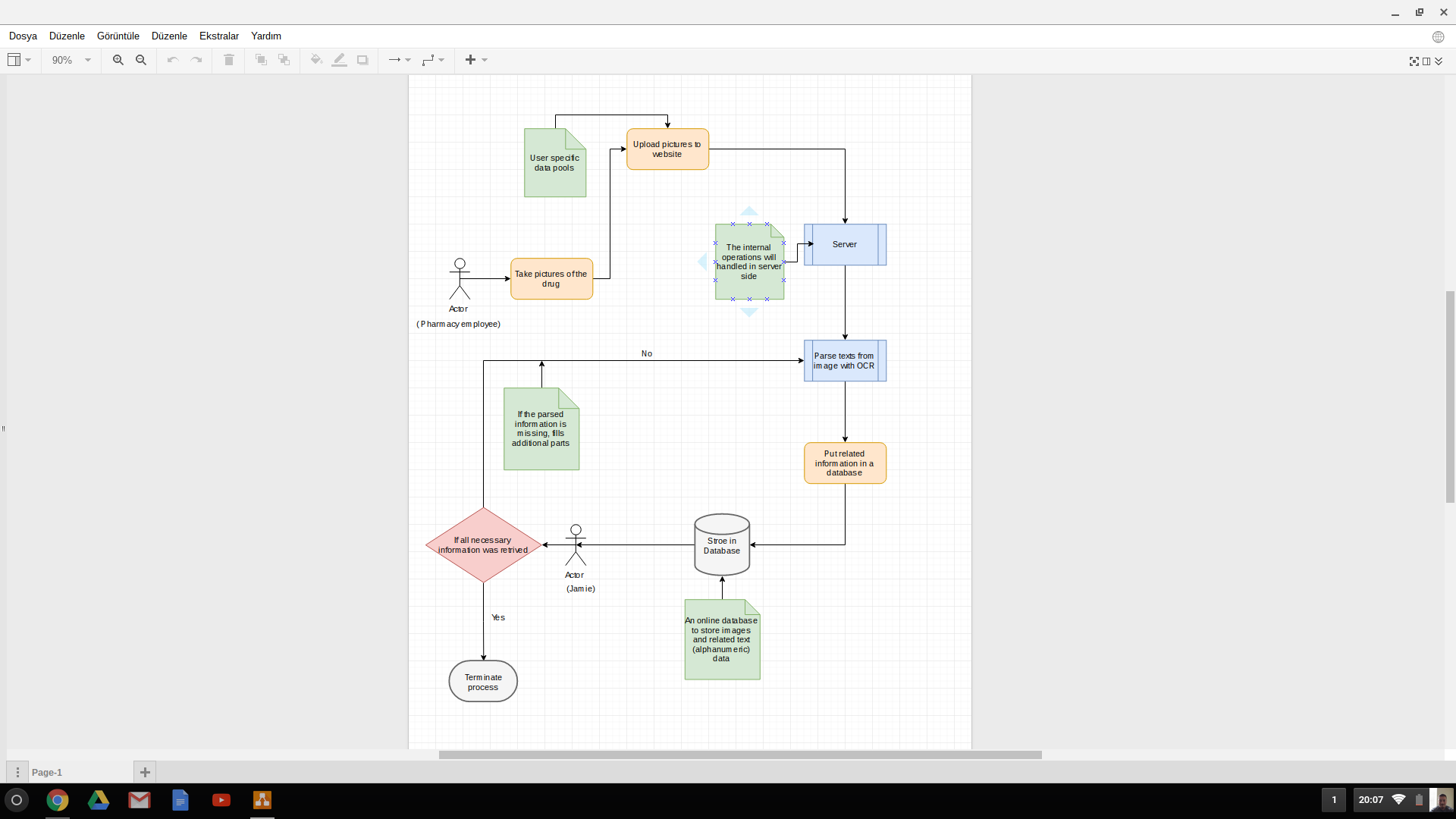The width and height of the screenshot is (1456, 819).
Task: Click the horizontal scrollbar below canvas
Action: tap(739, 755)
